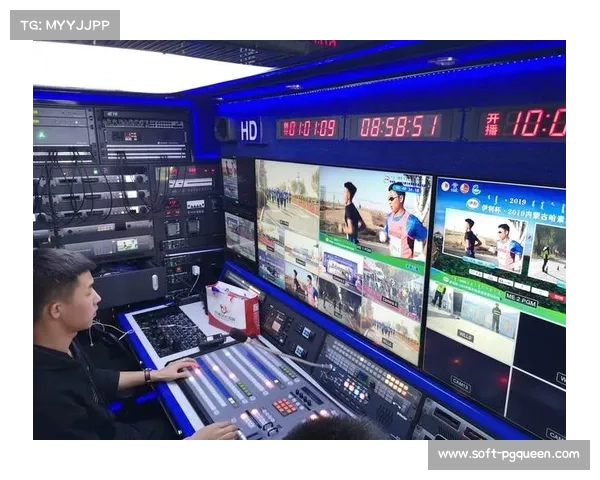Click the large two-runners preview on the centre monitor
The width and height of the screenshot is (600, 480).
click(x=374, y=216)
